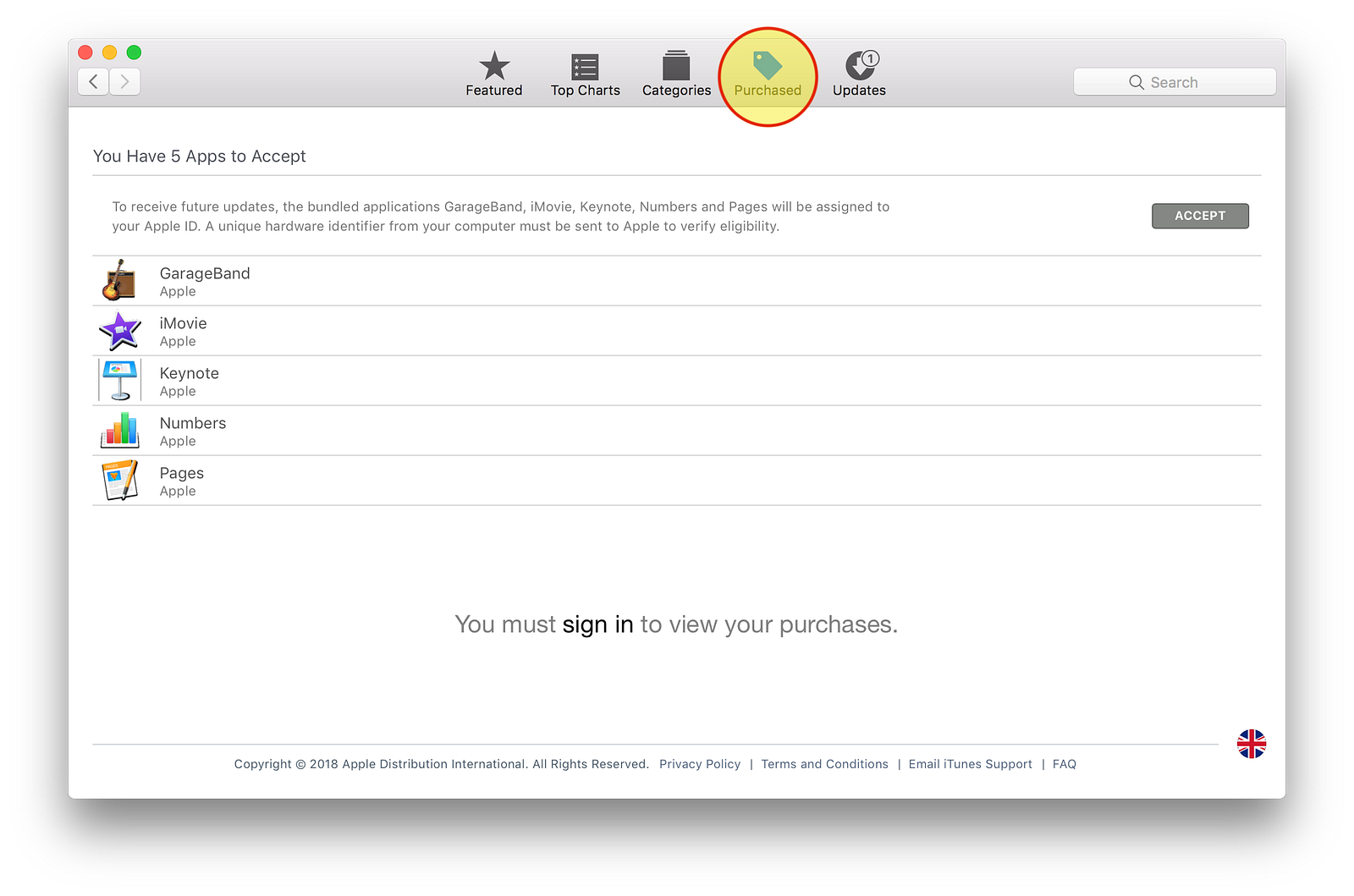1354x896 pixels.
Task: Click the Apple developer label under Numbers
Action: coord(178,442)
